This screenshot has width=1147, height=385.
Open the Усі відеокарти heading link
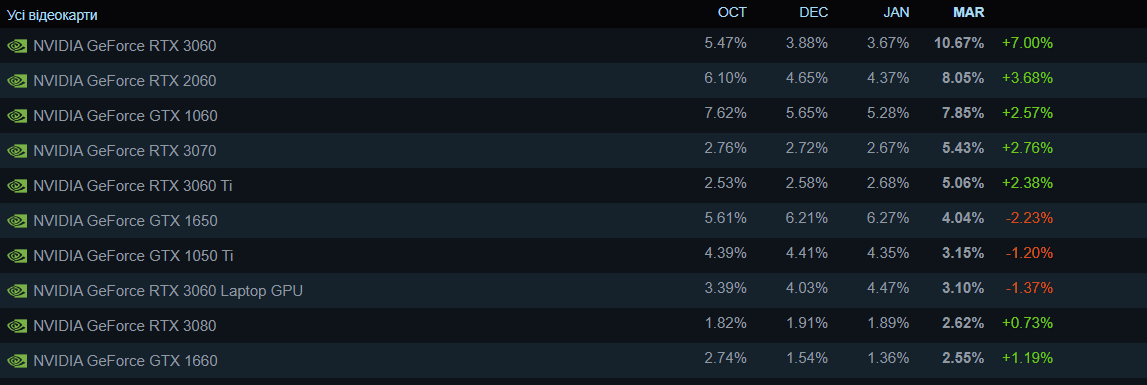coord(52,15)
